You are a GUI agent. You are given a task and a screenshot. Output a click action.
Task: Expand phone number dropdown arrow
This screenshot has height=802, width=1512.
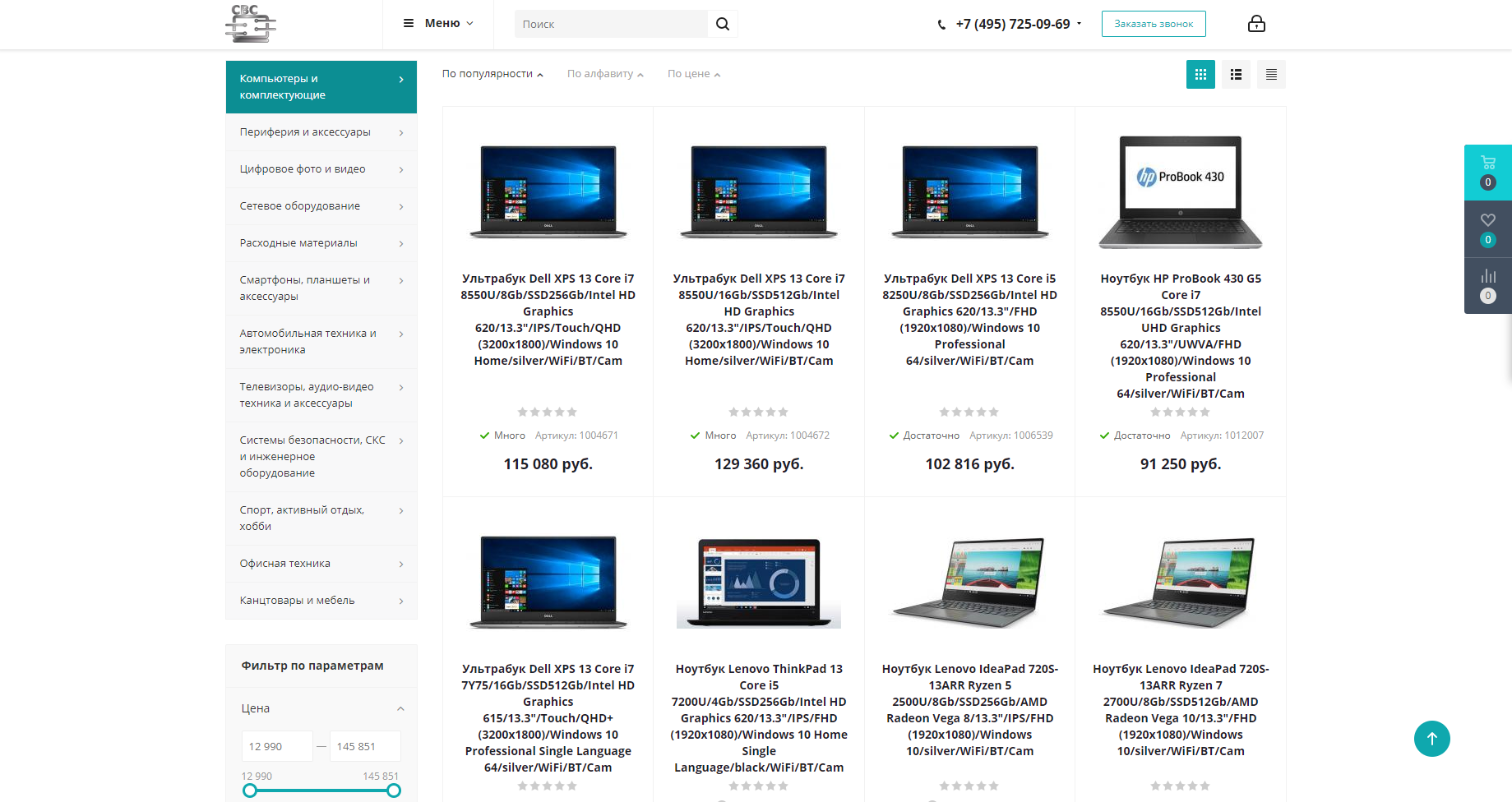1080,24
